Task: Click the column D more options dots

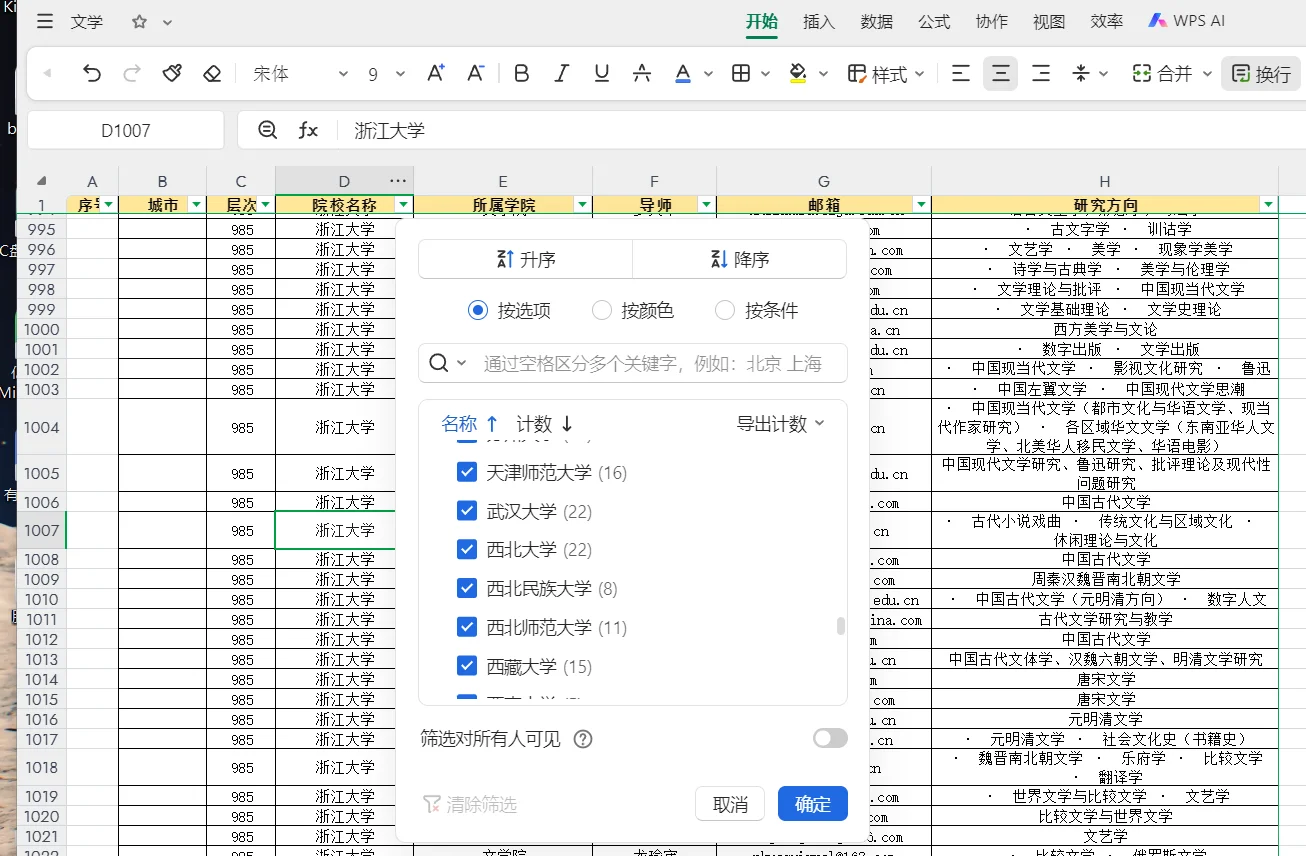Action: point(398,181)
